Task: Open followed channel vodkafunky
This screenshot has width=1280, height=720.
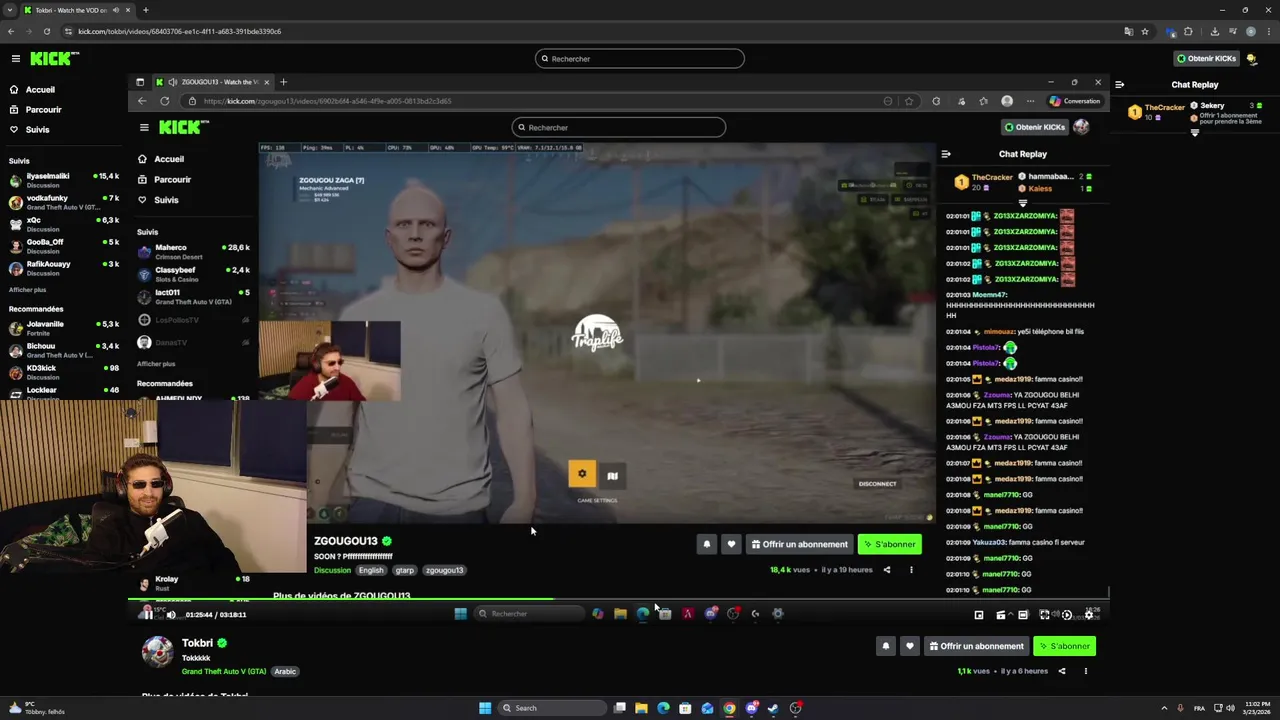Action: coord(64,202)
